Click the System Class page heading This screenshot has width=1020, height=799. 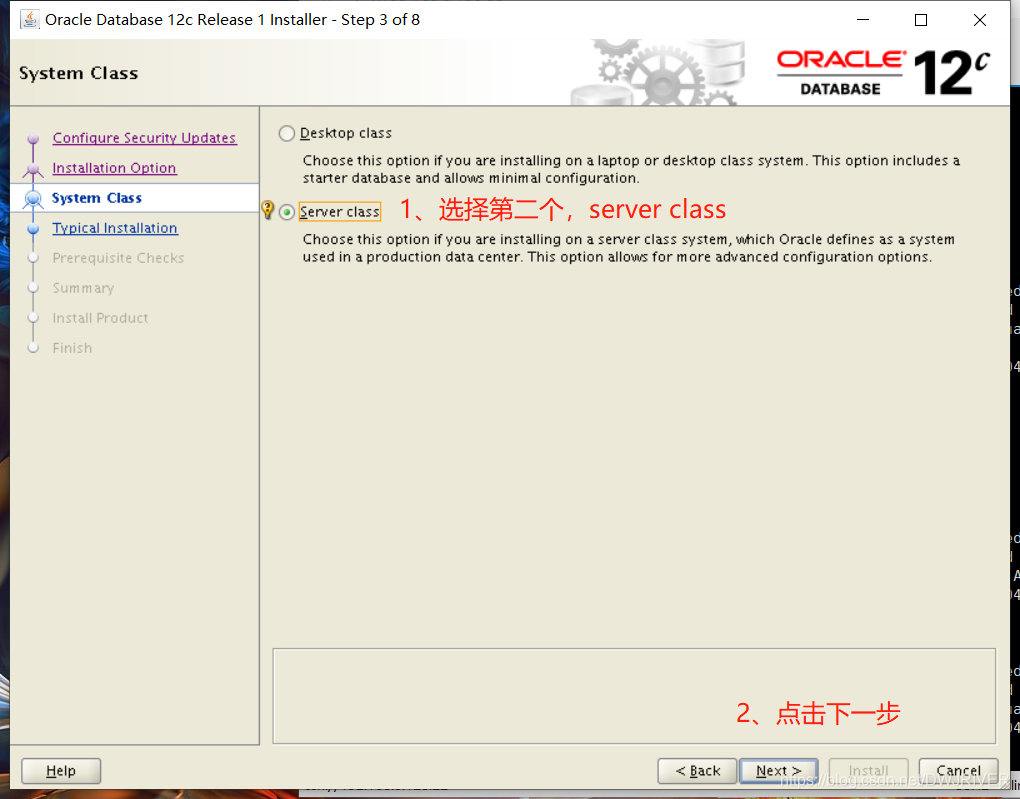(x=79, y=73)
